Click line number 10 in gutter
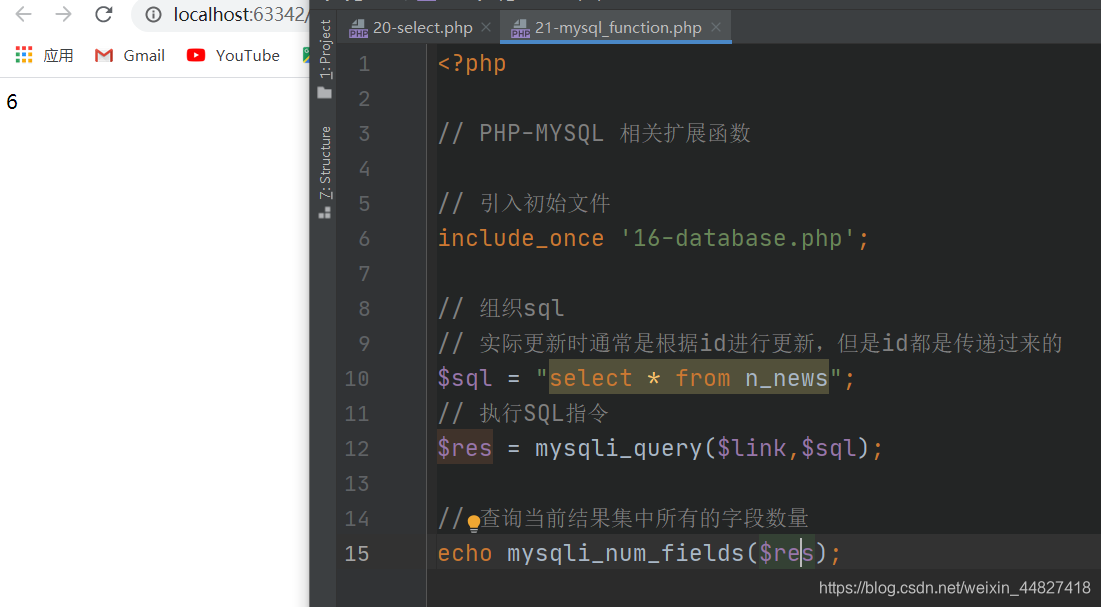This screenshot has width=1101, height=607. (357, 379)
